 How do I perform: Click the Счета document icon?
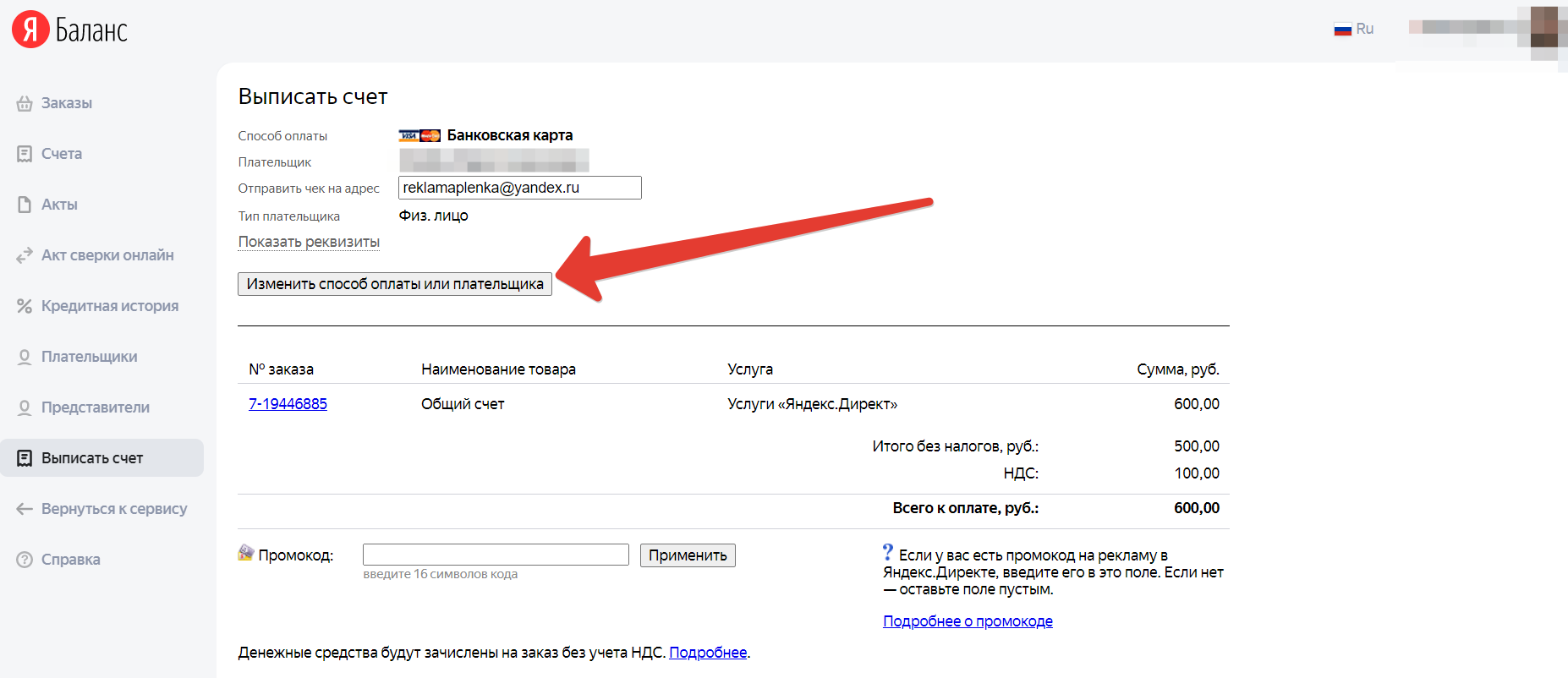(25, 154)
